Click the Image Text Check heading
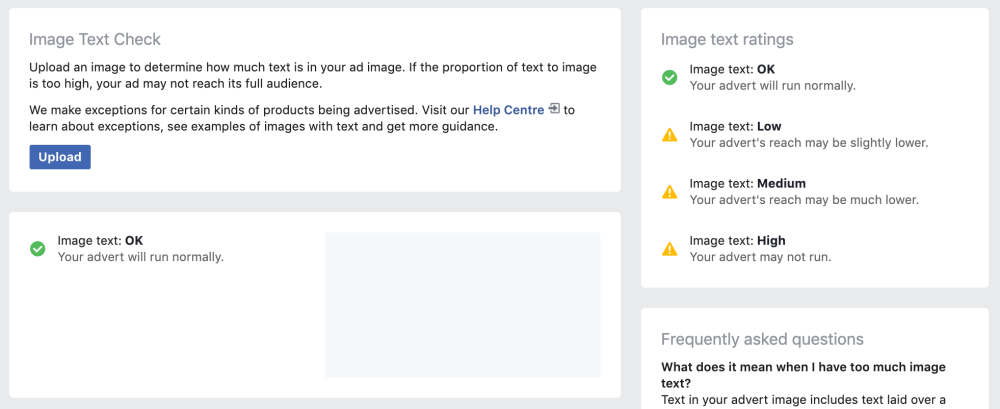The height and width of the screenshot is (409, 1000). (x=95, y=40)
